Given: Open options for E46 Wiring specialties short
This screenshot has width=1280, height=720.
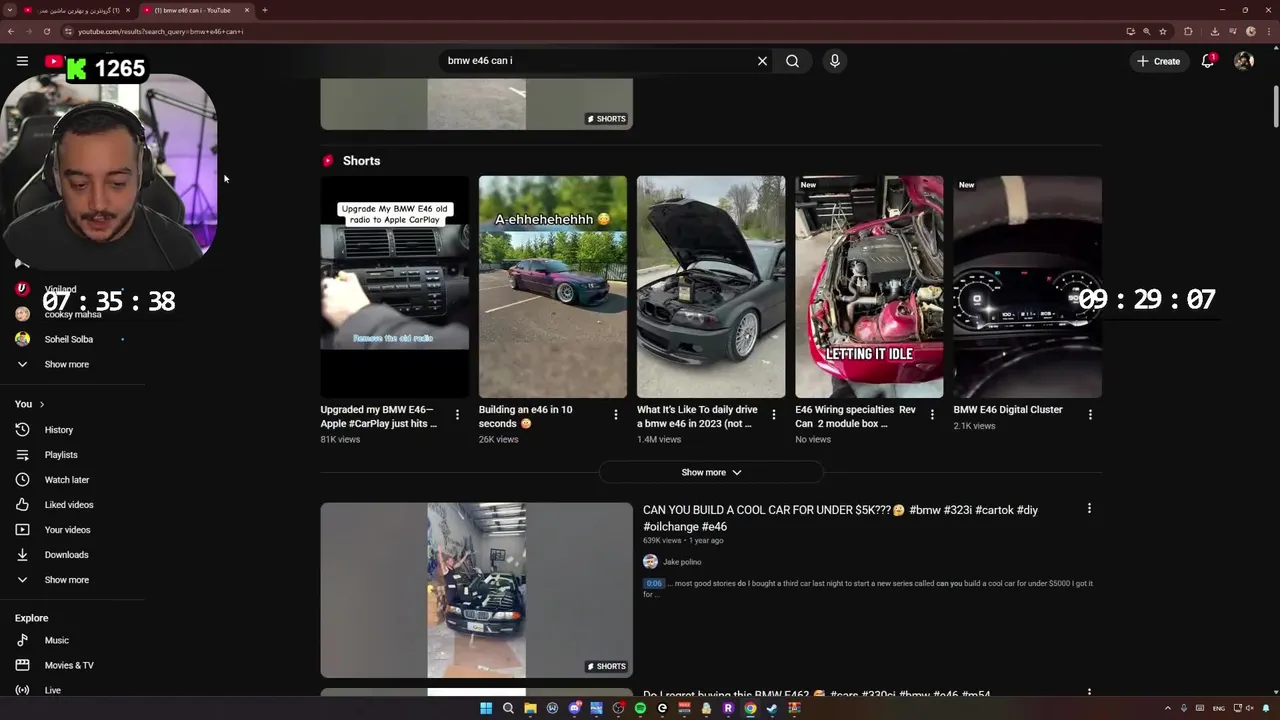Looking at the screenshot, I should tap(932, 415).
